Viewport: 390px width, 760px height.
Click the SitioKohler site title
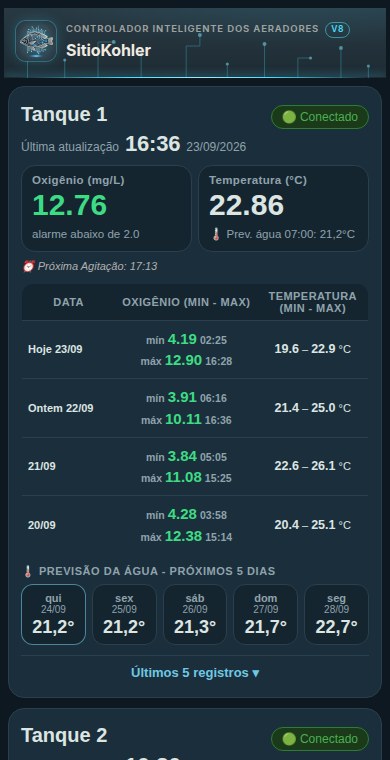109,50
